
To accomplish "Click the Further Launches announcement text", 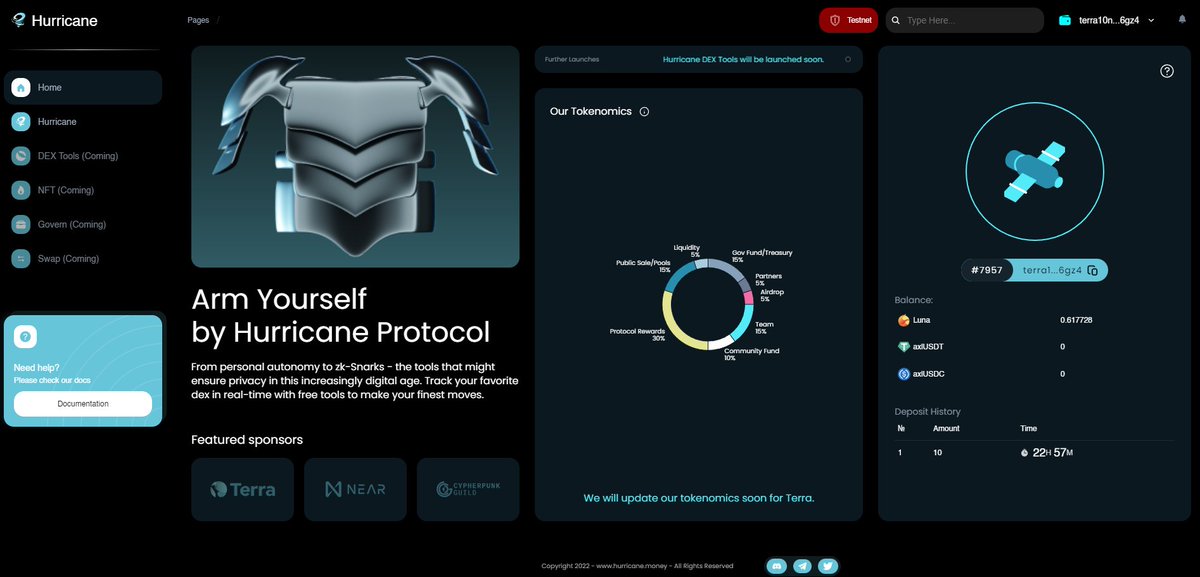I will pos(743,59).
